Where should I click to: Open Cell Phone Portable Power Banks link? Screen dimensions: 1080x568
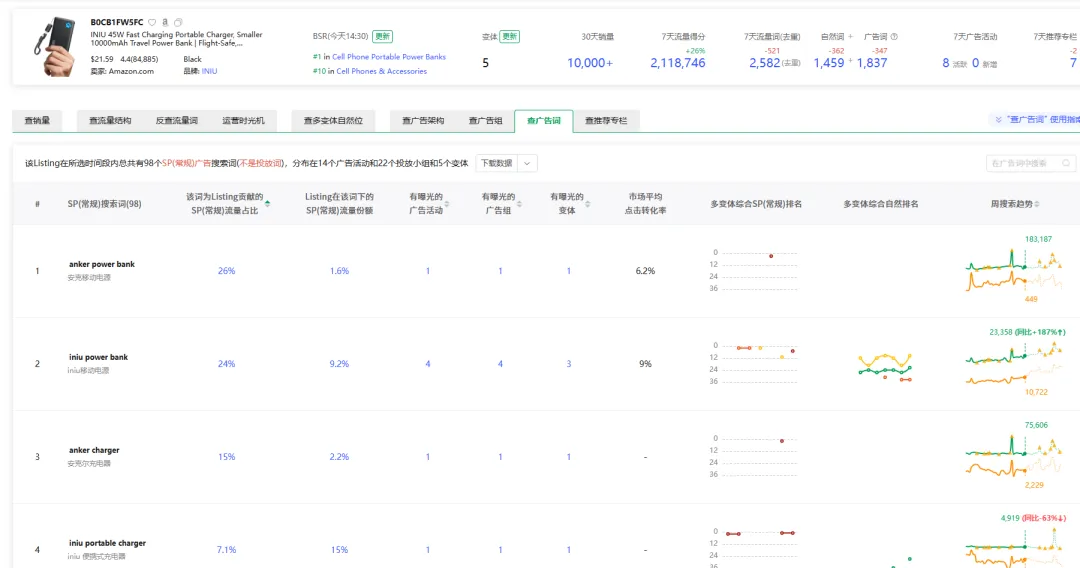[389, 56]
